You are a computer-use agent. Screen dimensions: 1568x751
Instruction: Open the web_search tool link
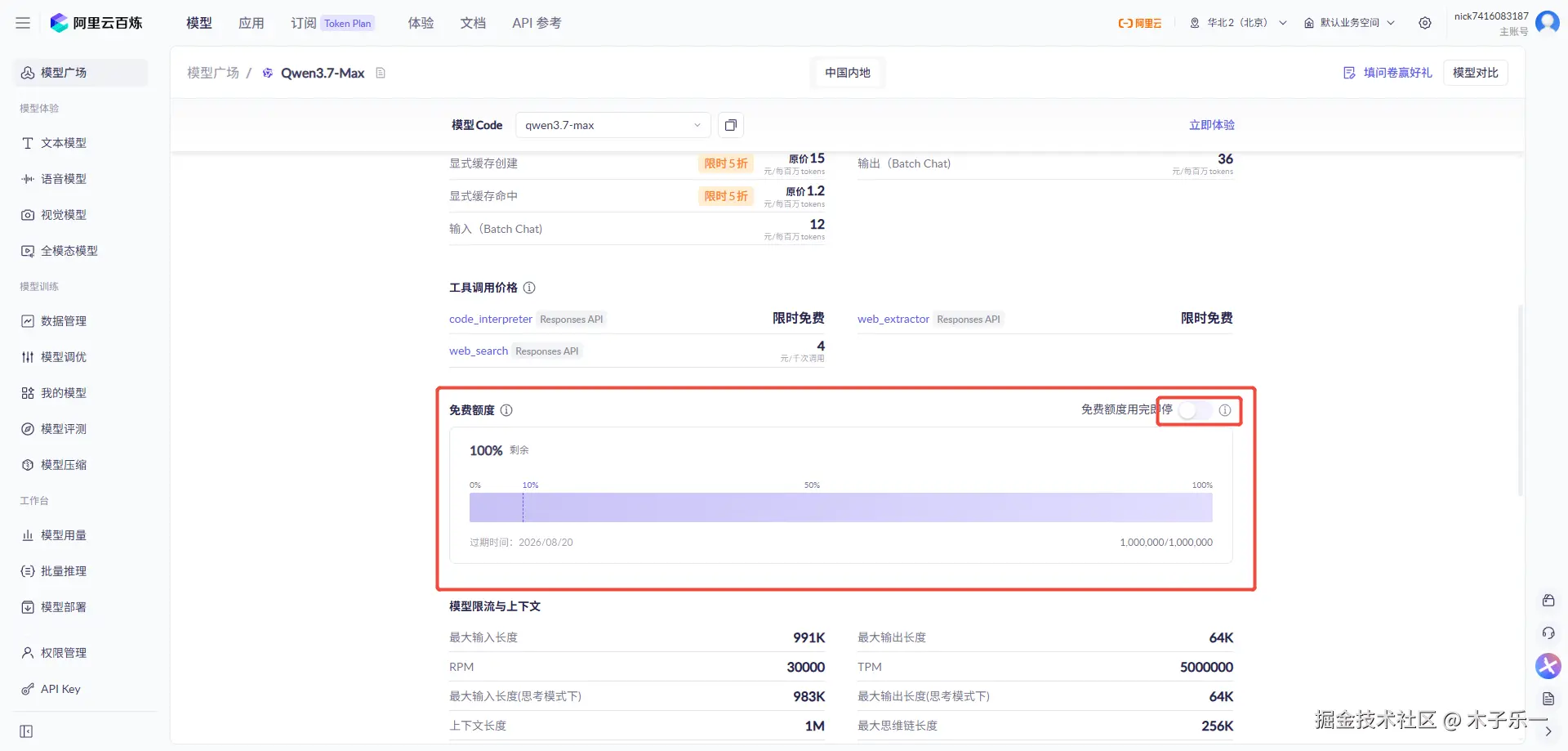[x=479, y=351]
